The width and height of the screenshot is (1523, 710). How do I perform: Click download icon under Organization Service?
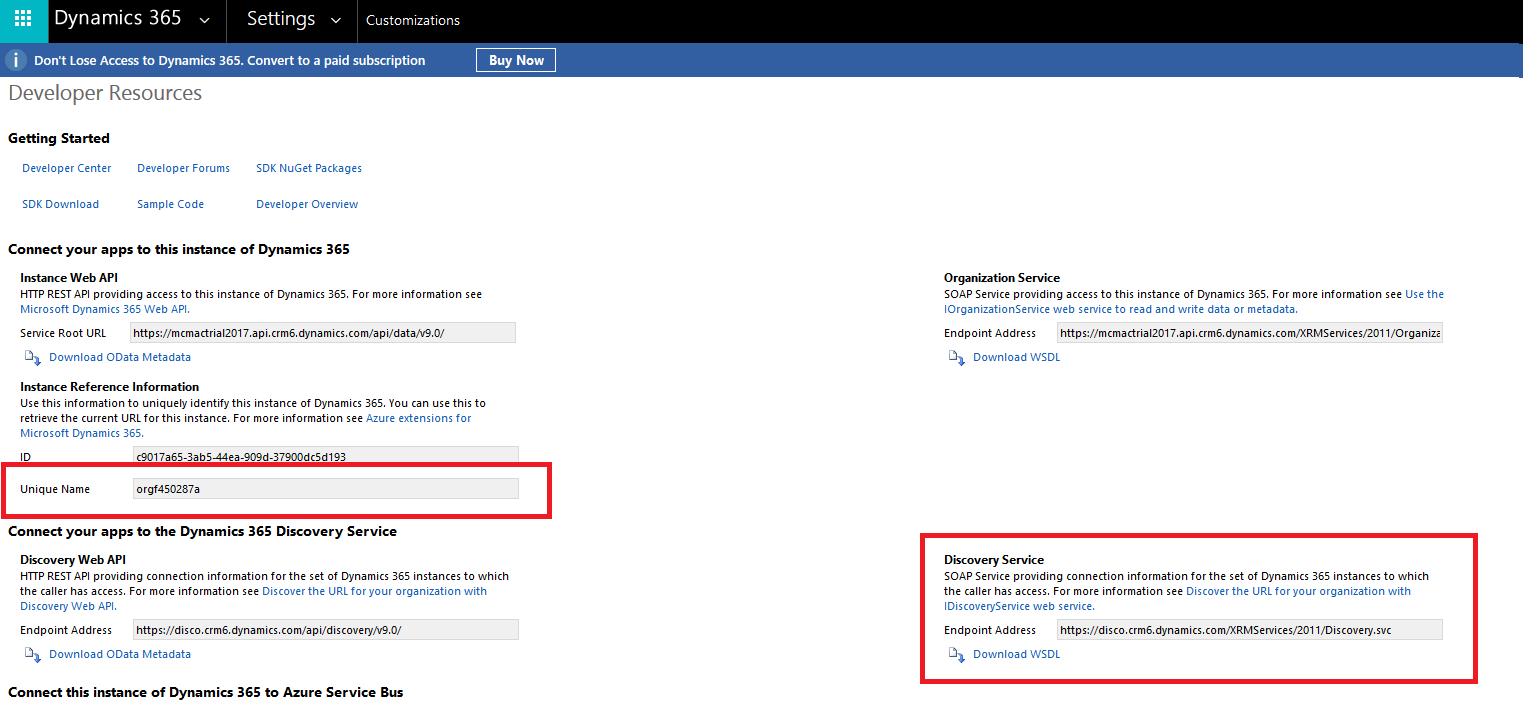[x=957, y=358]
